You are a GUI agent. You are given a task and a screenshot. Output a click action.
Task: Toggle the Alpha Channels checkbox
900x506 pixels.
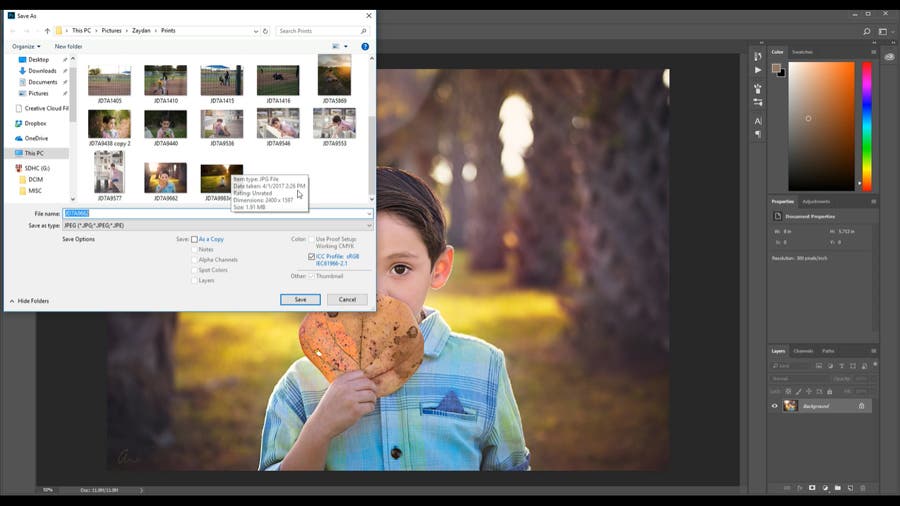coord(194,260)
